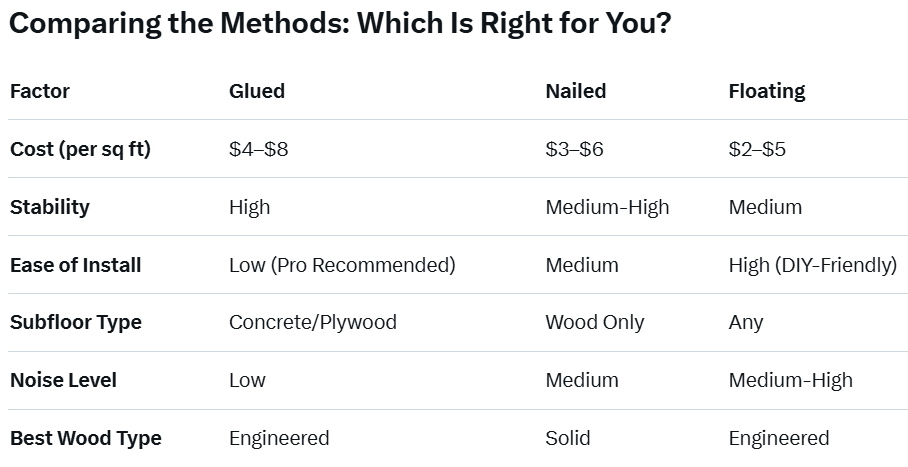Click the 'Glued' column header
The width and height of the screenshot is (908, 467).
pyautogui.click(x=257, y=91)
